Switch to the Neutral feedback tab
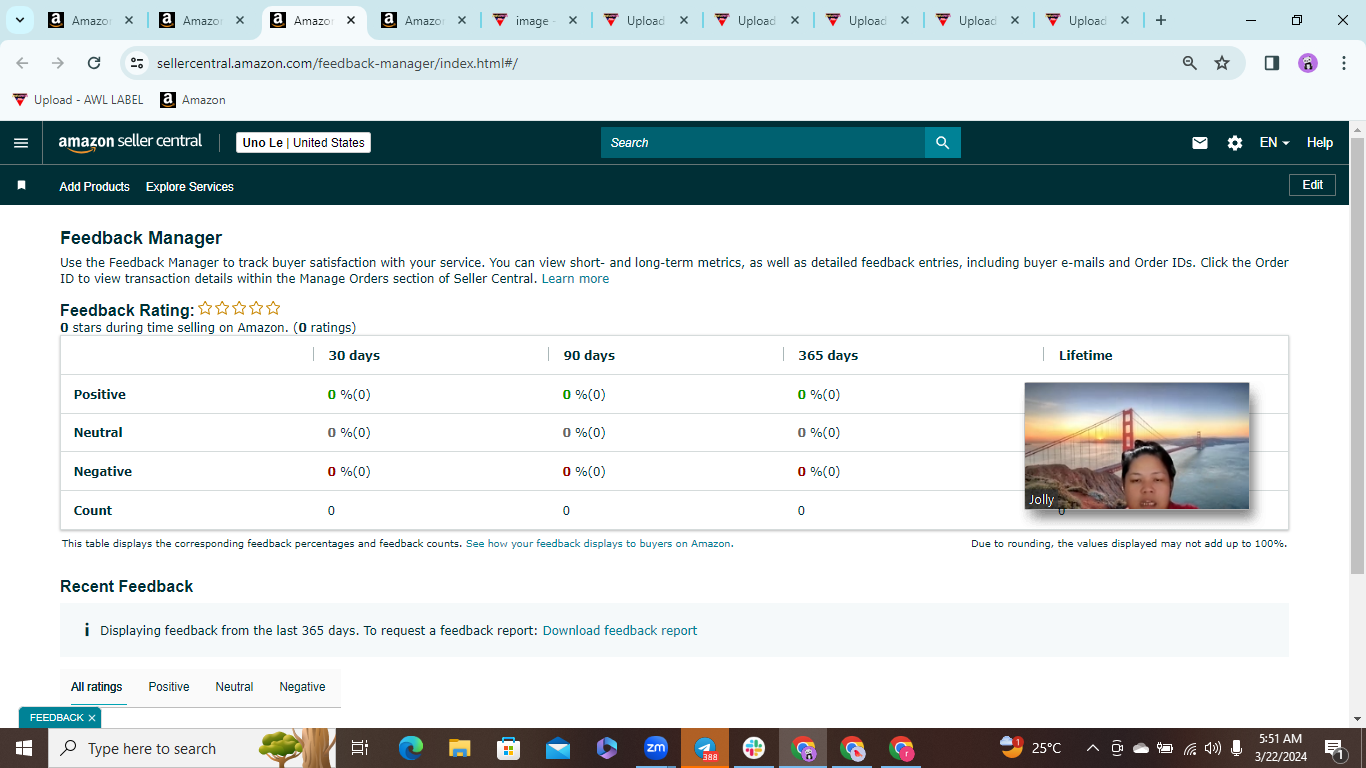 click(234, 687)
